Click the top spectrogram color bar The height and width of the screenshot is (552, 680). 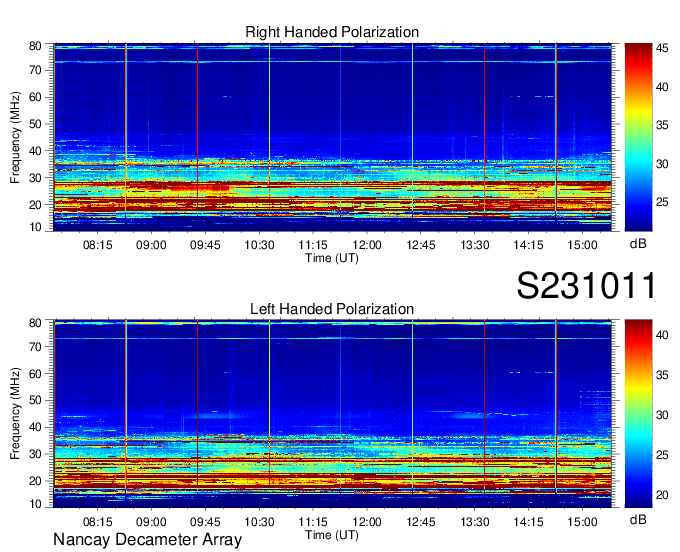click(x=638, y=137)
